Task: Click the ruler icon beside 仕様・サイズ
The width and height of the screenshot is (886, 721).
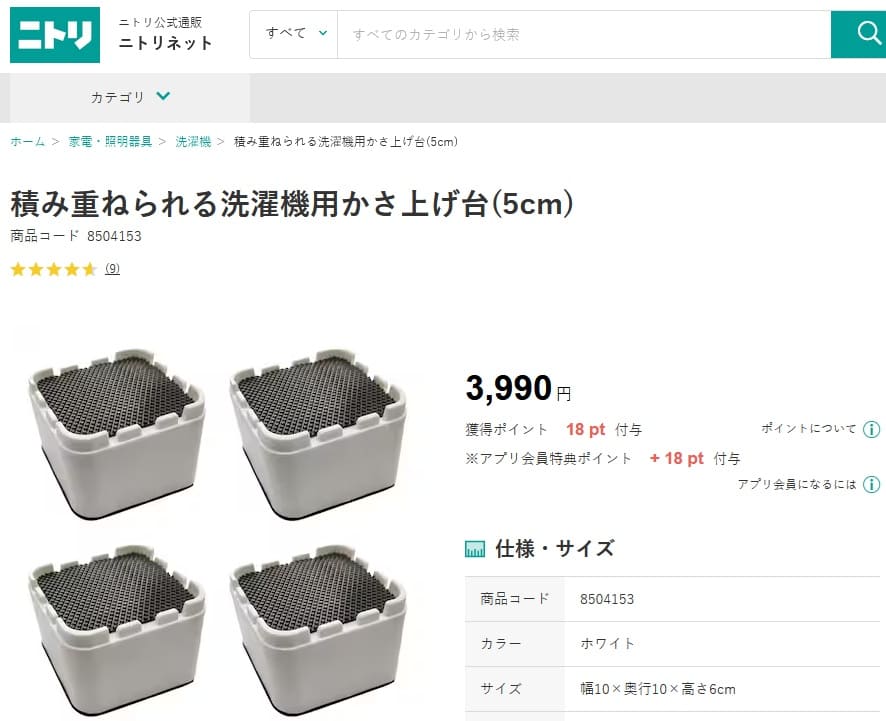Action: coord(475,549)
